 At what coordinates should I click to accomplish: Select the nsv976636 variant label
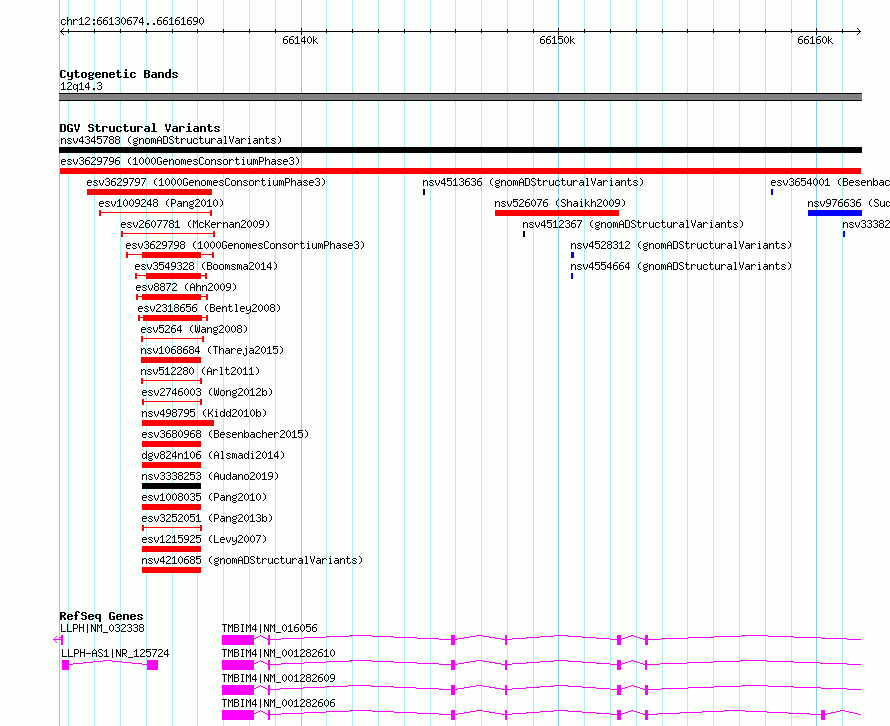(x=849, y=203)
